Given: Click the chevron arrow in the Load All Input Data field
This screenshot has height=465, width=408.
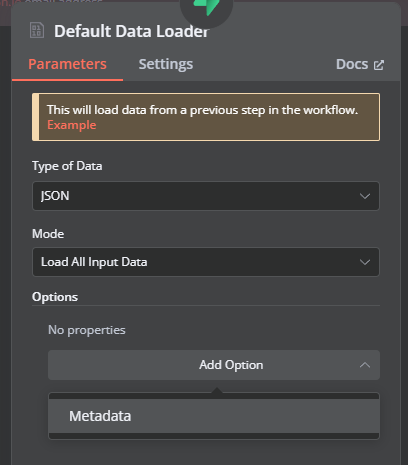Looking at the screenshot, I should (365, 262).
